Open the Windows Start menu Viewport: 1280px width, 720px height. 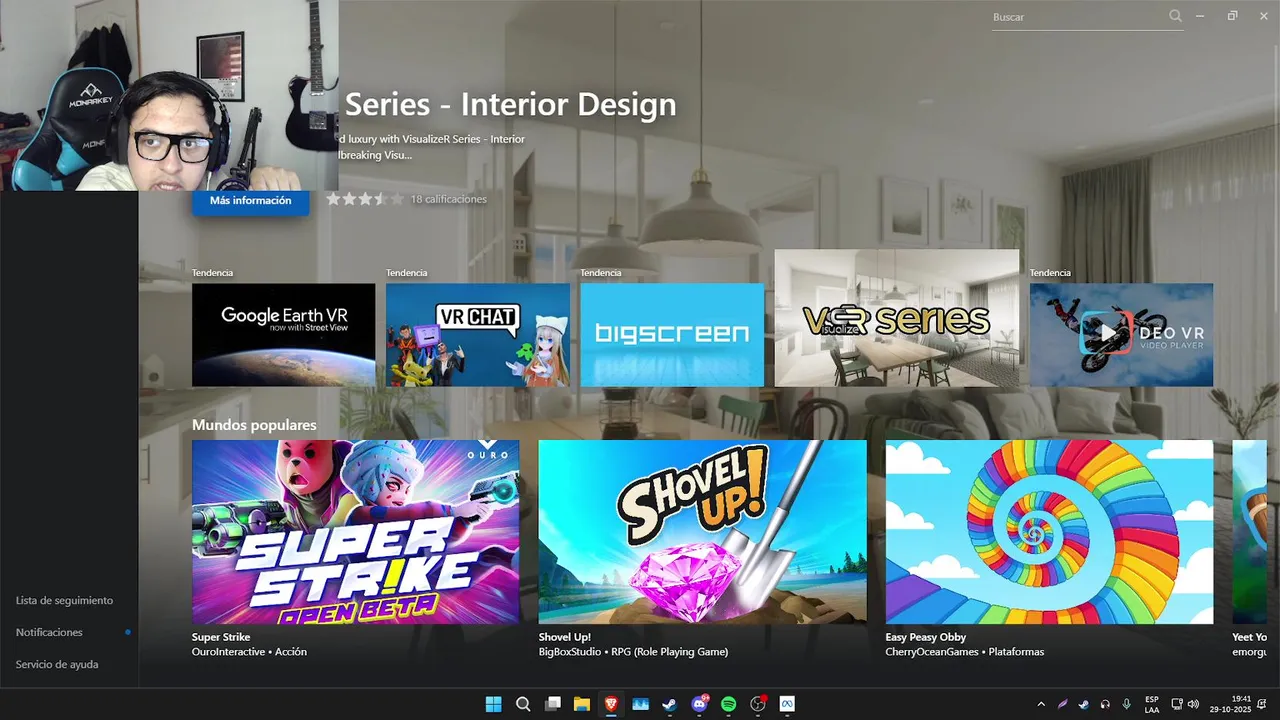tap(493, 704)
